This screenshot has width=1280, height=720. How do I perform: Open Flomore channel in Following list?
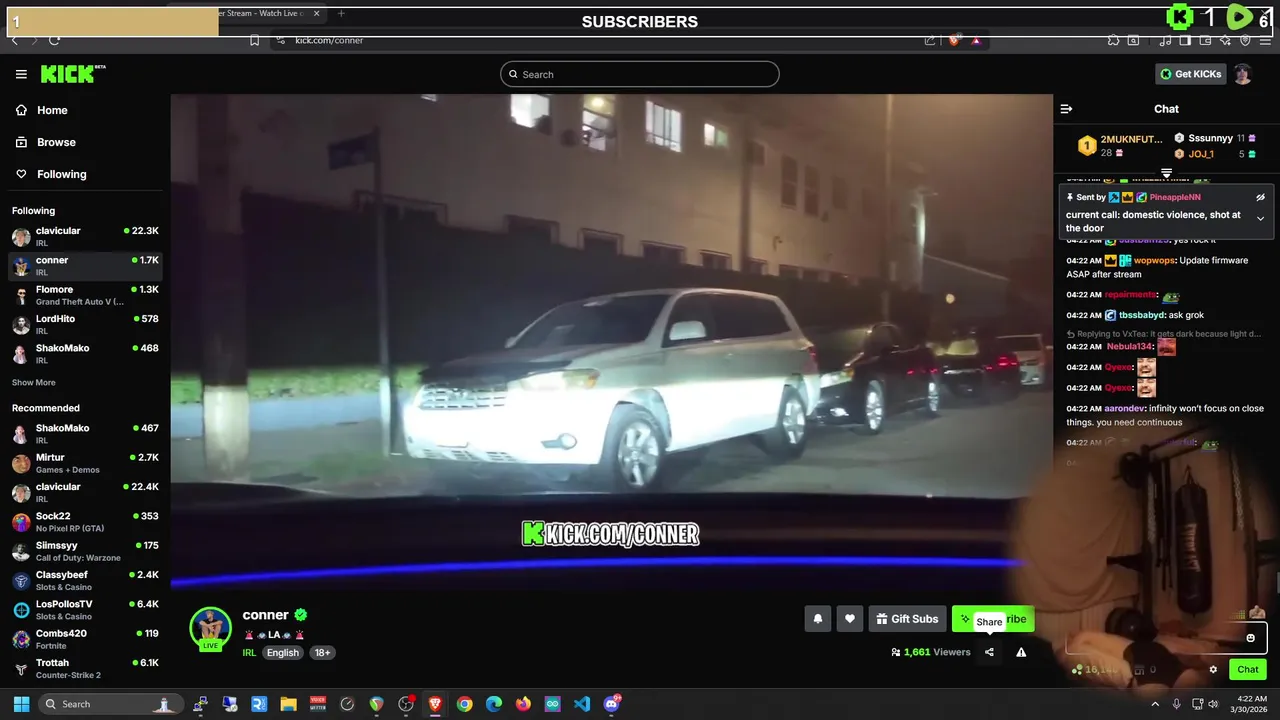[x=85, y=295]
